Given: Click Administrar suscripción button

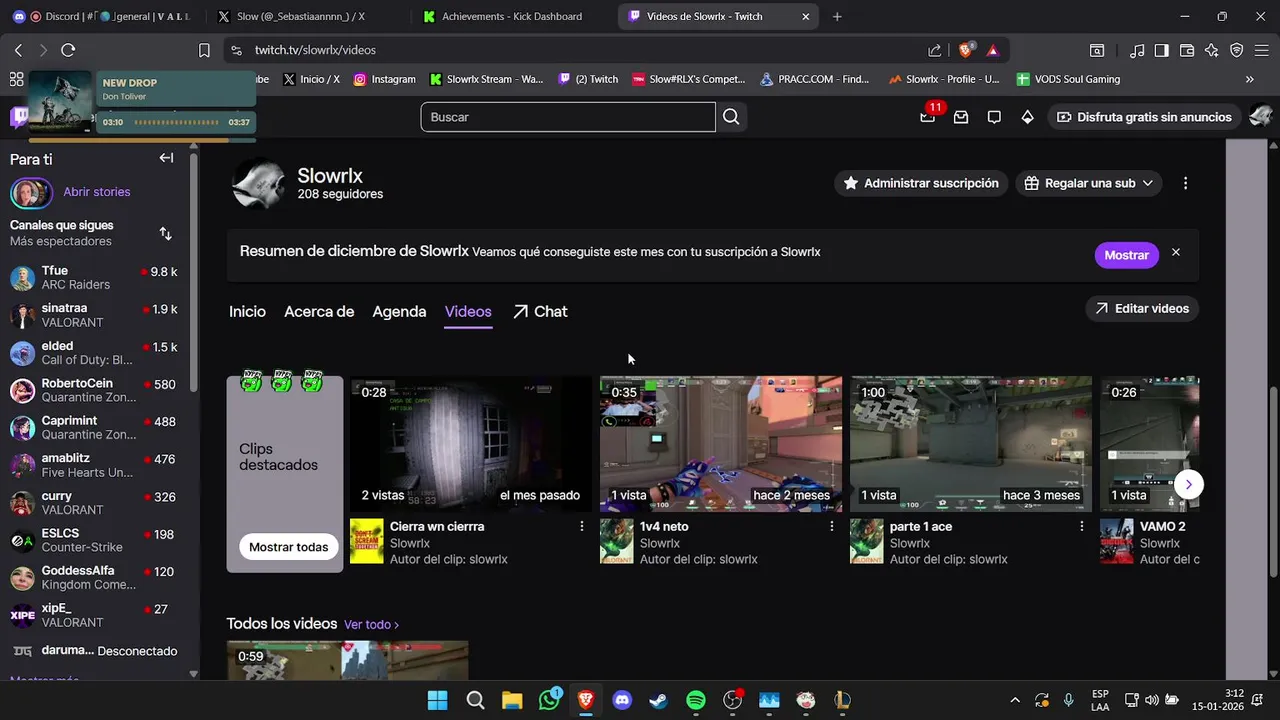Looking at the screenshot, I should (921, 183).
